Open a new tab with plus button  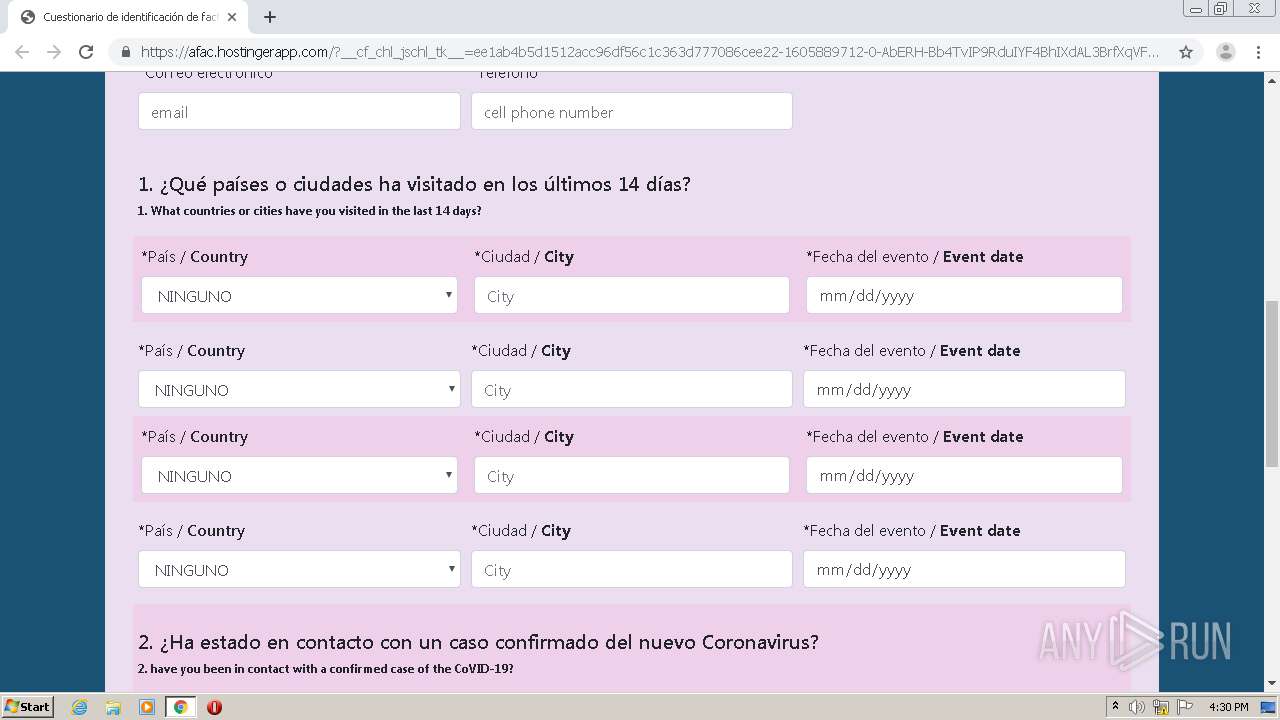pos(270,17)
